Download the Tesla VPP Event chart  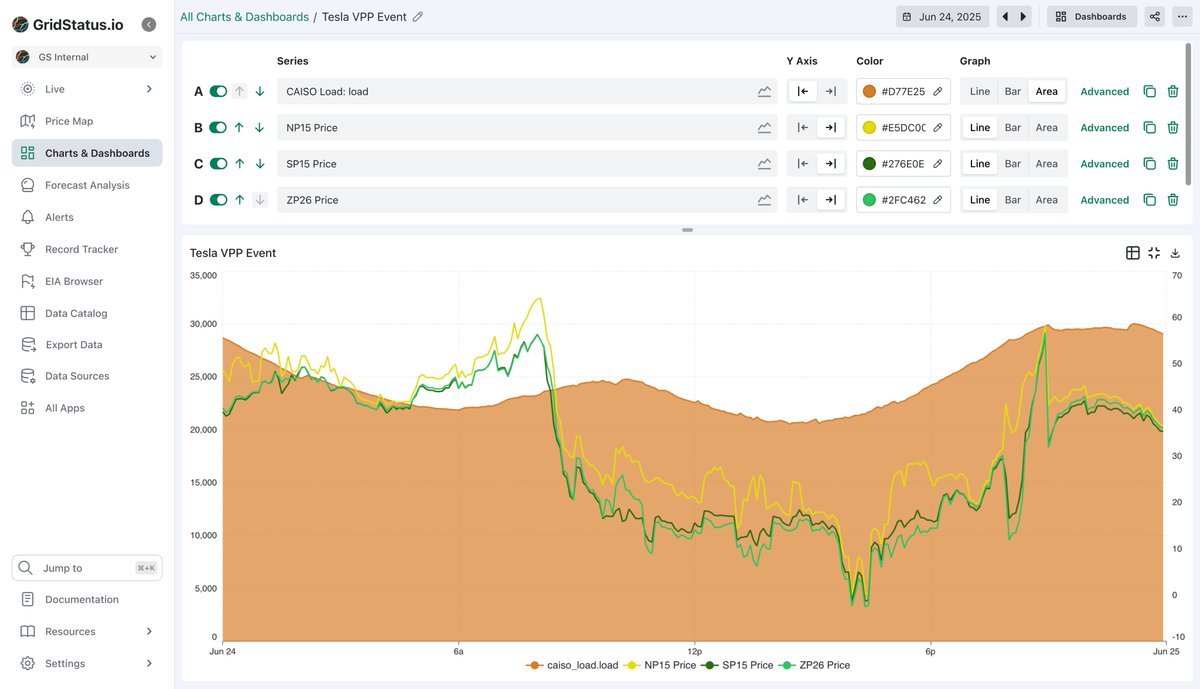tap(1175, 253)
